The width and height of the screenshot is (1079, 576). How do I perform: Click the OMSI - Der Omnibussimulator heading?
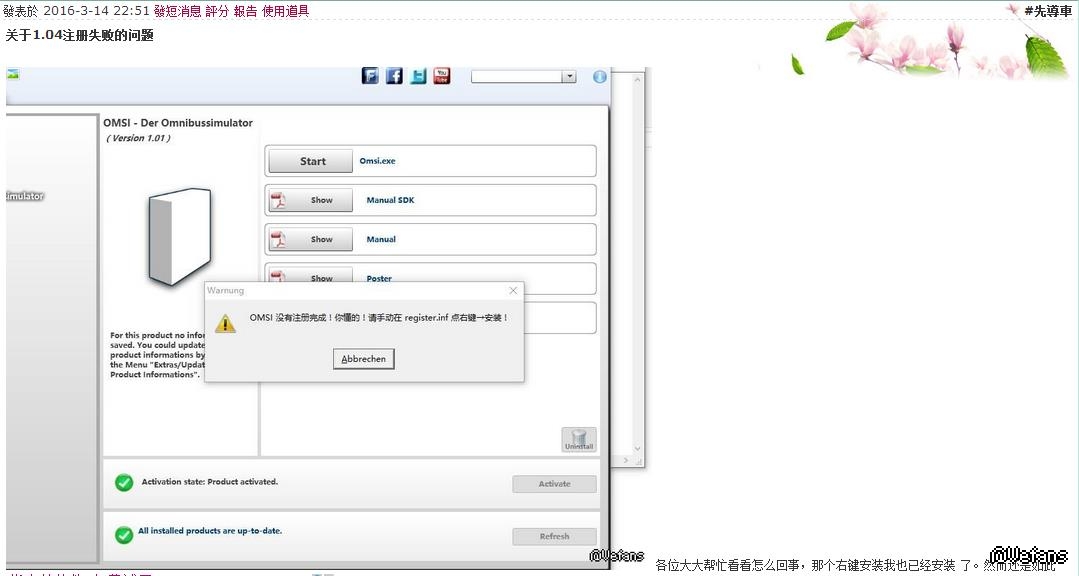(x=178, y=122)
